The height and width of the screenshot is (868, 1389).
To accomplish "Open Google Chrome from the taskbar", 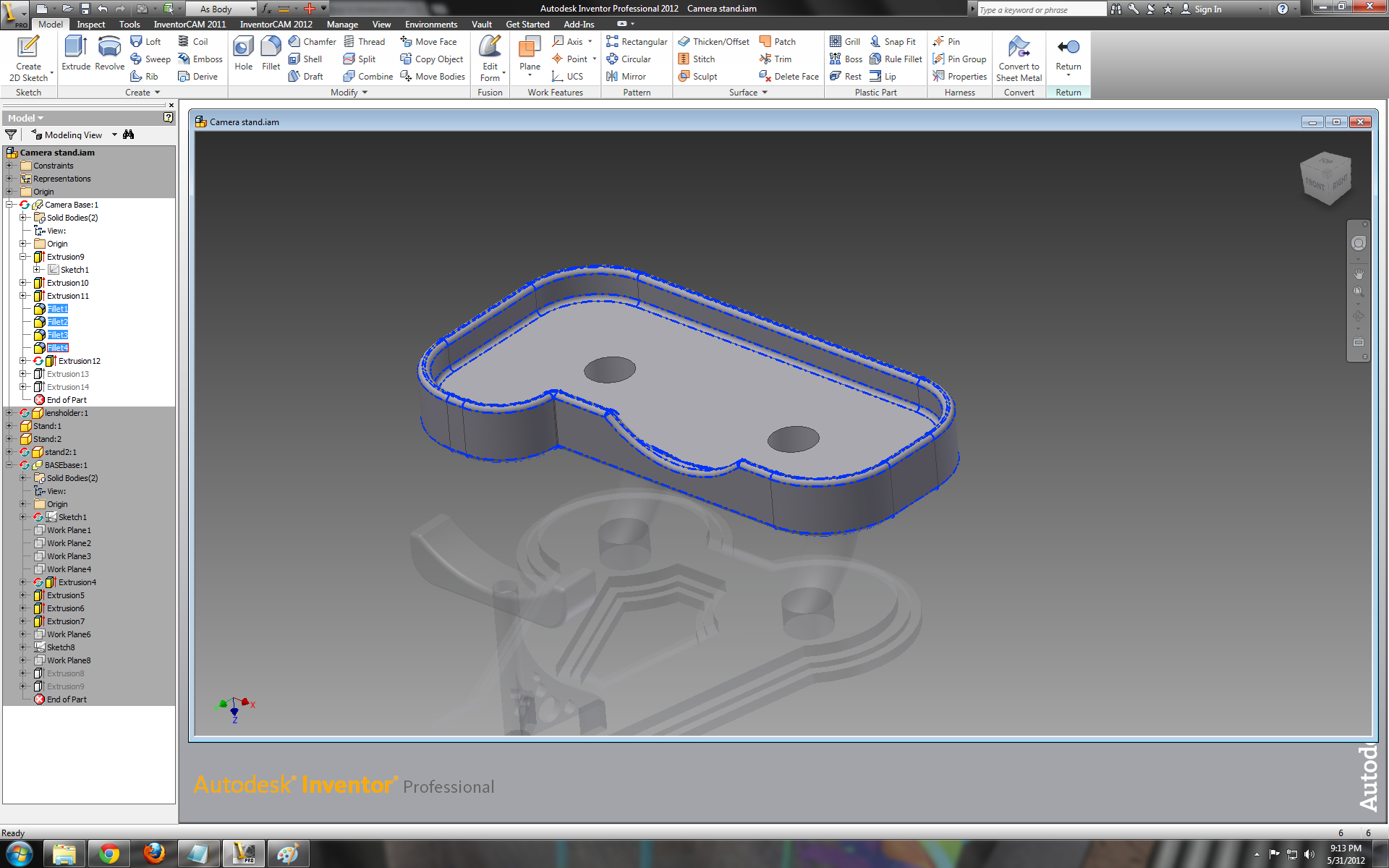I will click(109, 854).
